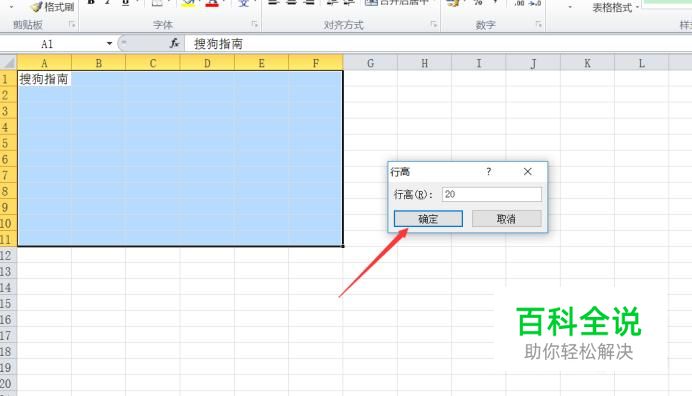Select column F header
The width and height of the screenshot is (692, 396).
pyautogui.click(x=316, y=63)
